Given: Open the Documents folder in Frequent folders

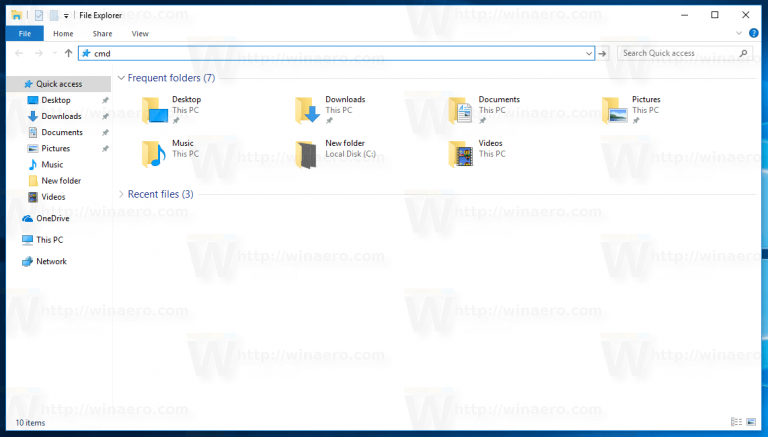Looking at the screenshot, I should point(461,110).
